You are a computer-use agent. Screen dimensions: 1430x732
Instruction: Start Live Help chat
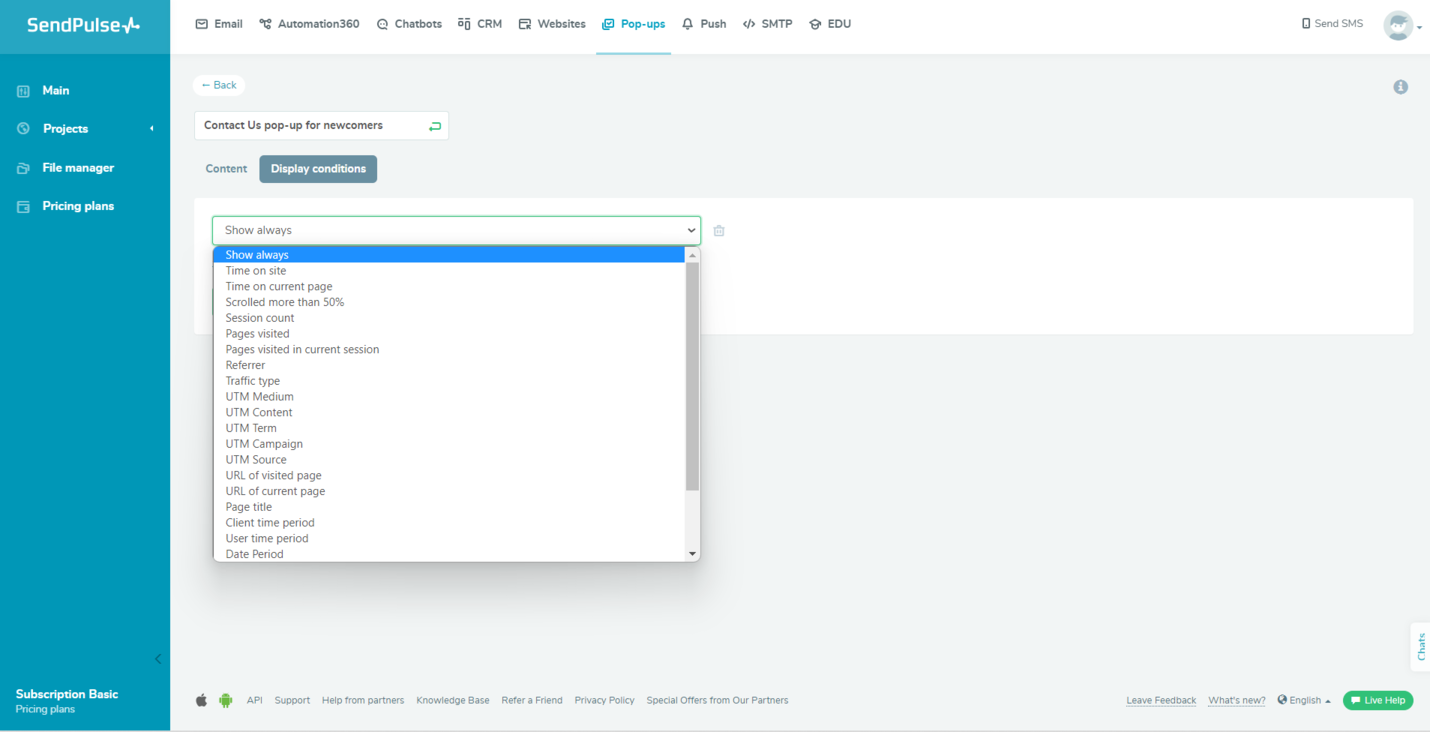1377,700
